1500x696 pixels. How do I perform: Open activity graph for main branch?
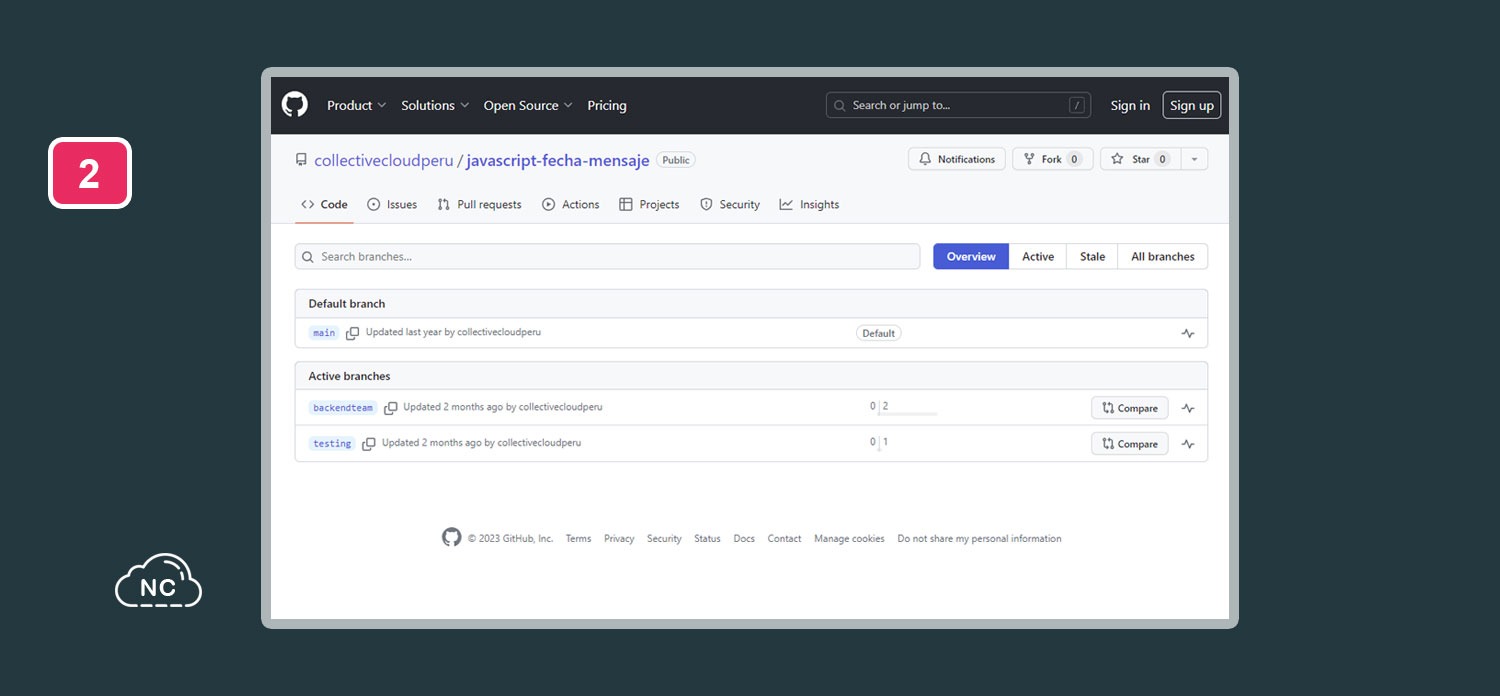pyautogui.click(x=1188, y=334)
